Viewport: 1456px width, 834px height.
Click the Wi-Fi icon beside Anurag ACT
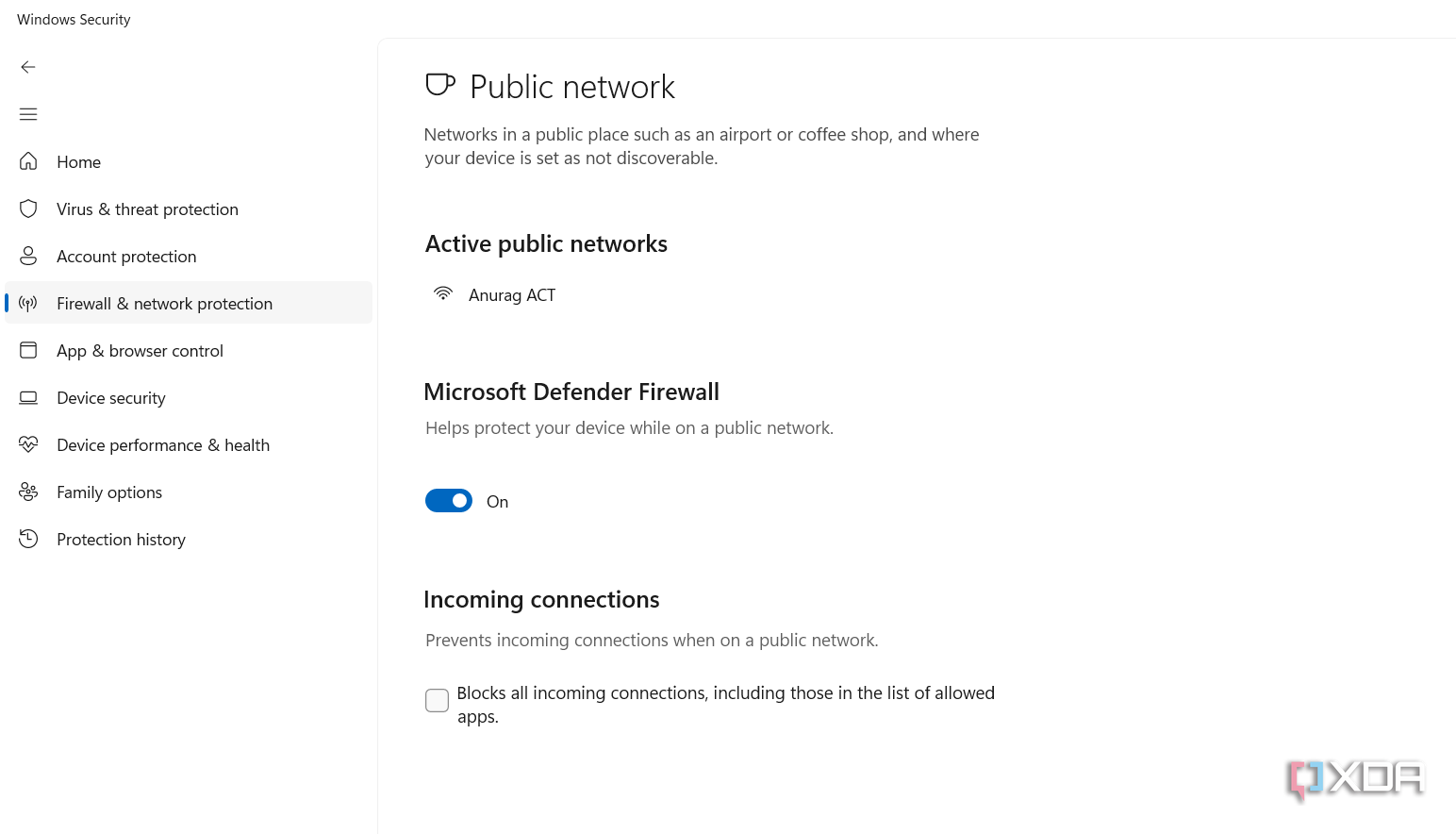point(442,293)
